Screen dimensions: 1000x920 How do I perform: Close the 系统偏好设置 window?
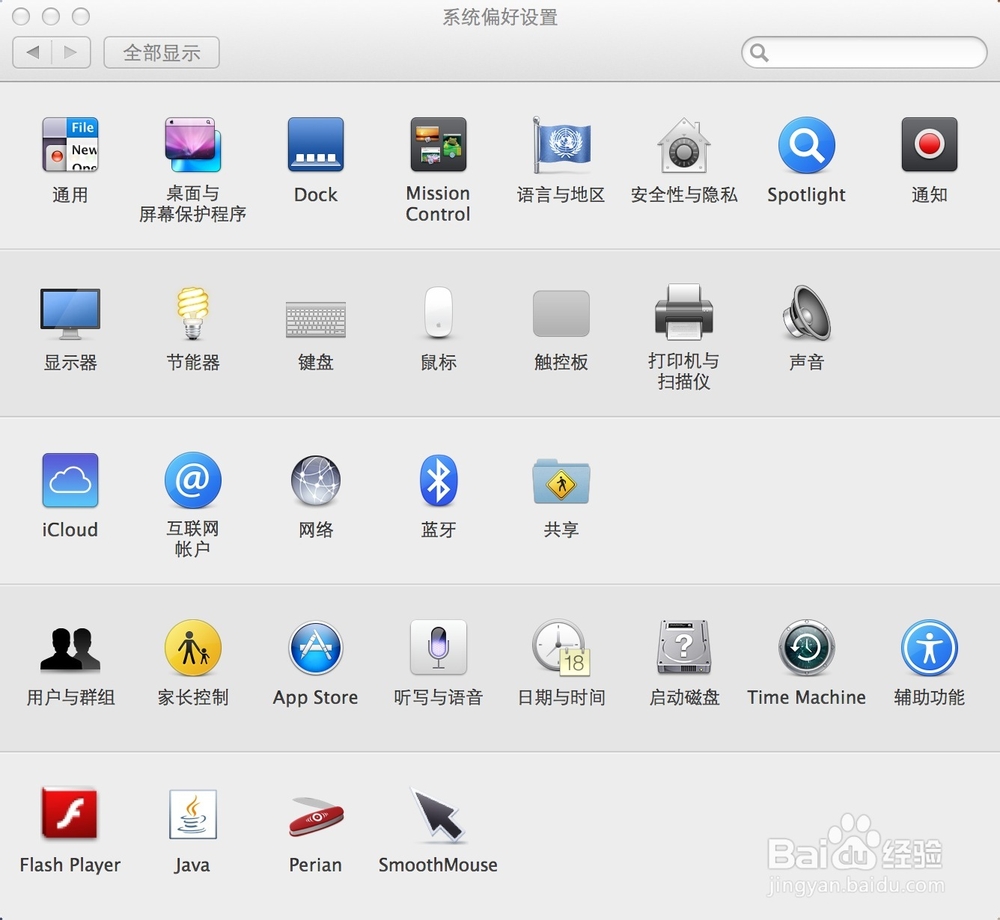[x=21, y=16]
